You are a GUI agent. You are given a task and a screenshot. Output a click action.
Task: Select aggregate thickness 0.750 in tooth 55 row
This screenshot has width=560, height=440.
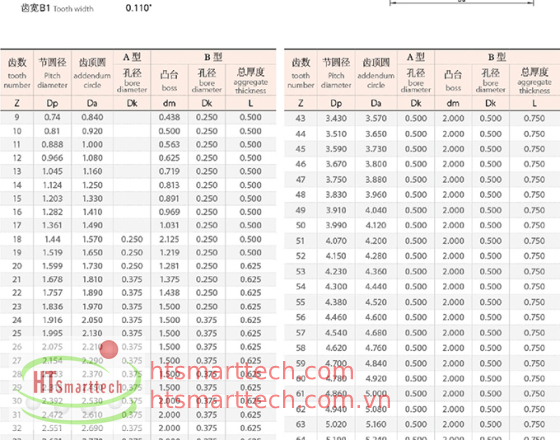[x=534, y=302]
